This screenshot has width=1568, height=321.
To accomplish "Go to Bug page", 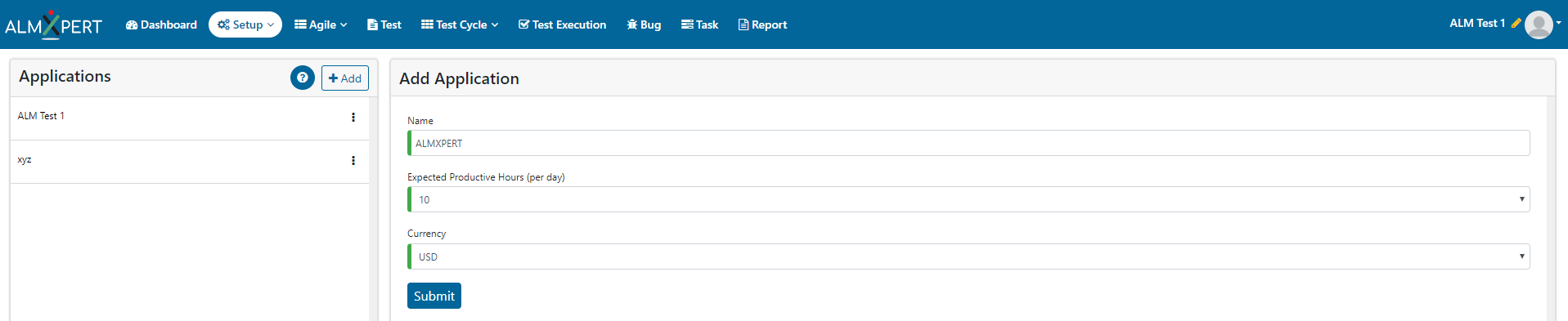I will click(644, 25).
